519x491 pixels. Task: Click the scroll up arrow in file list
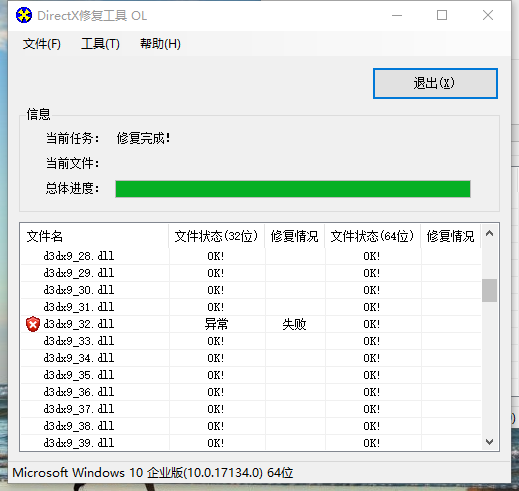(x=489, y=234)
